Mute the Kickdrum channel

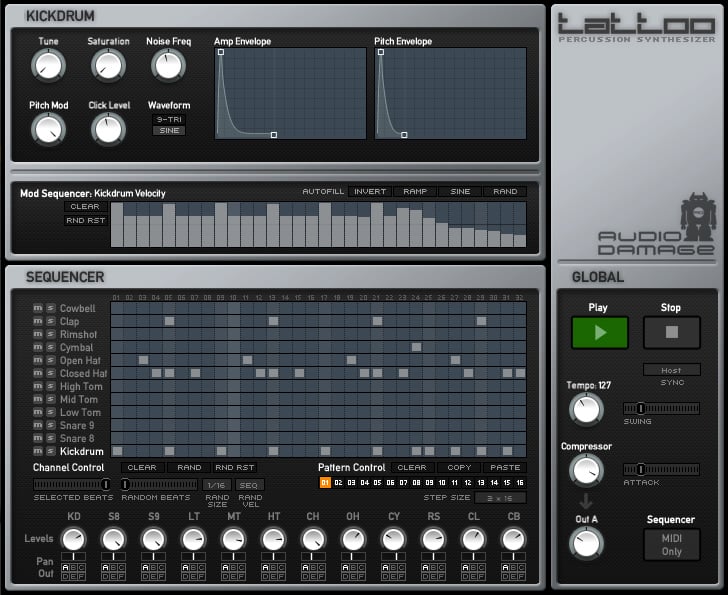click(38, 452)
